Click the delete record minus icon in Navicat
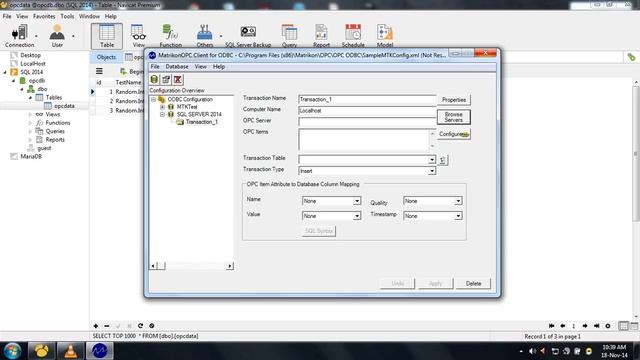The image size is (640, 360). click(107, 326)
